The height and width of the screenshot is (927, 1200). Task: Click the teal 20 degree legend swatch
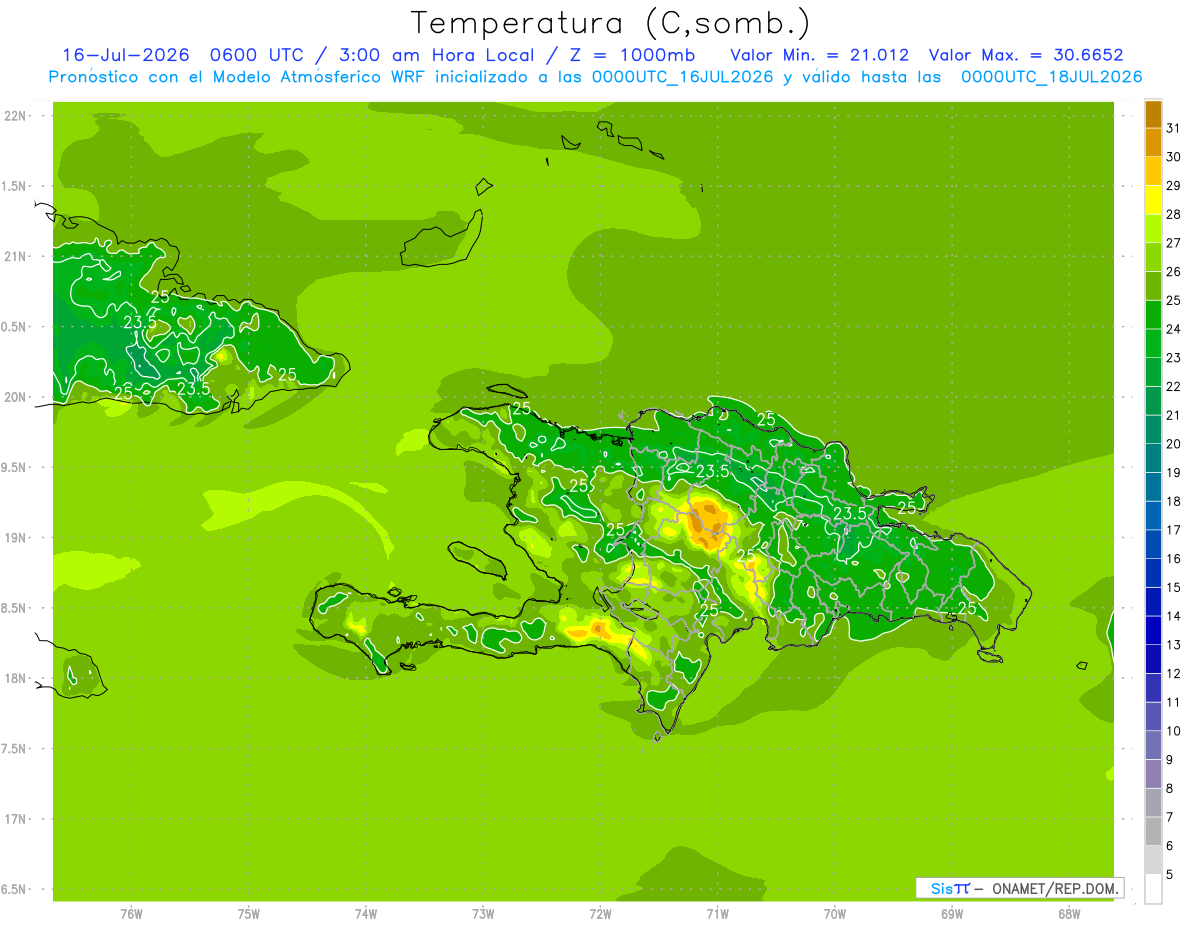(x=1153, y=430)
